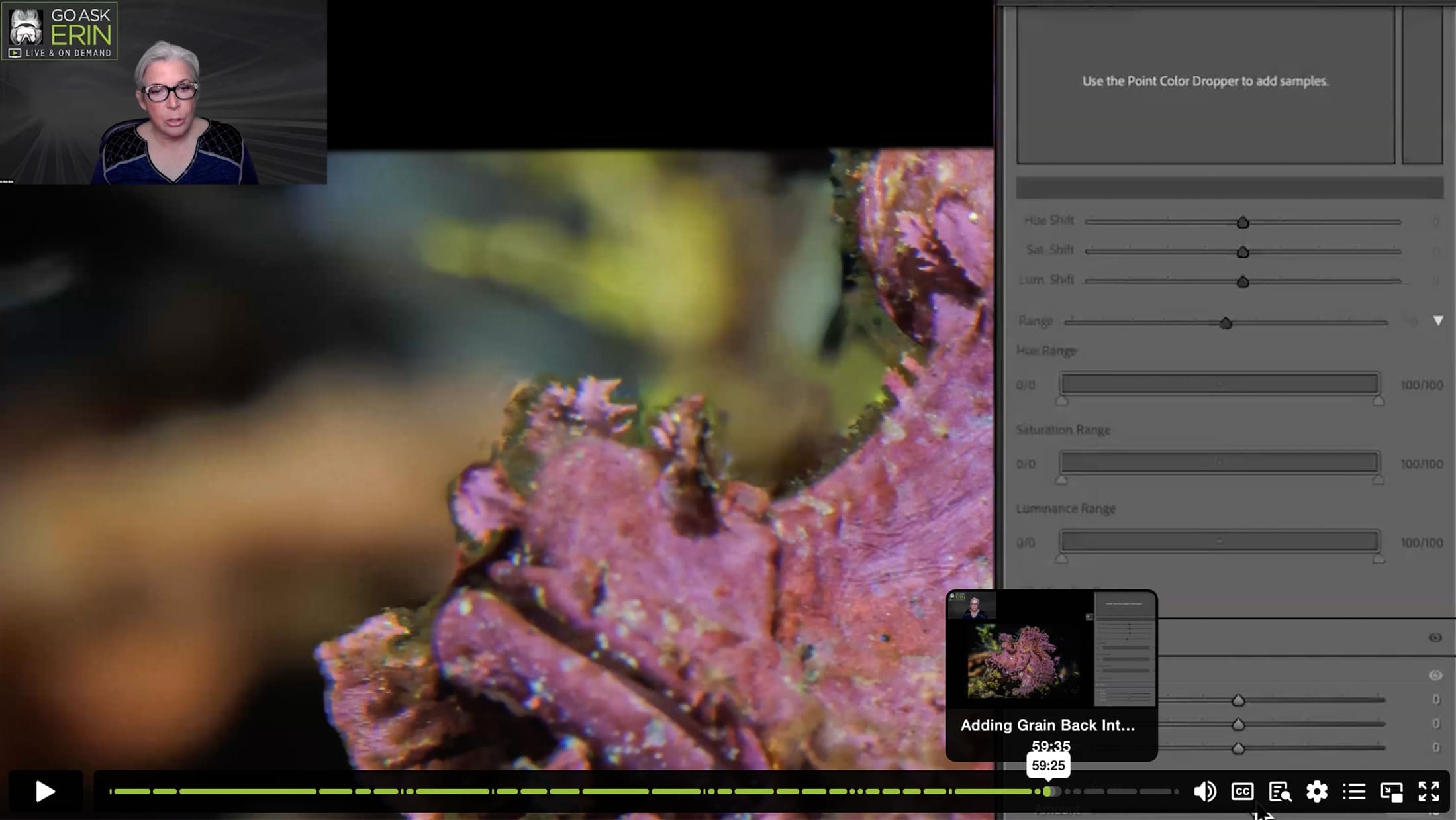The image size is (1456, 820).
Task: Click the Hue Range "100/100" value
Action: pos(1422,385)
